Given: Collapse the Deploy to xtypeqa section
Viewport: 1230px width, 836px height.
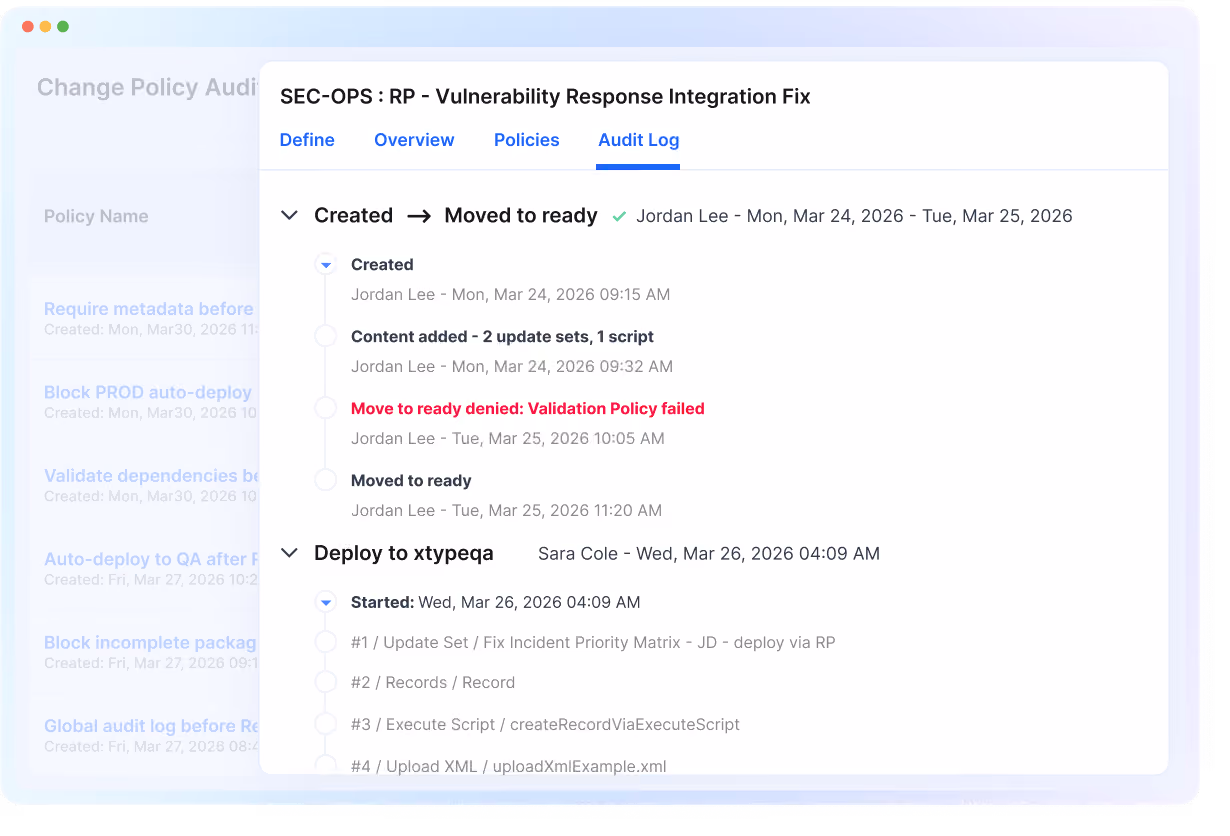Looking at the screenshot, I should (290, 553).
